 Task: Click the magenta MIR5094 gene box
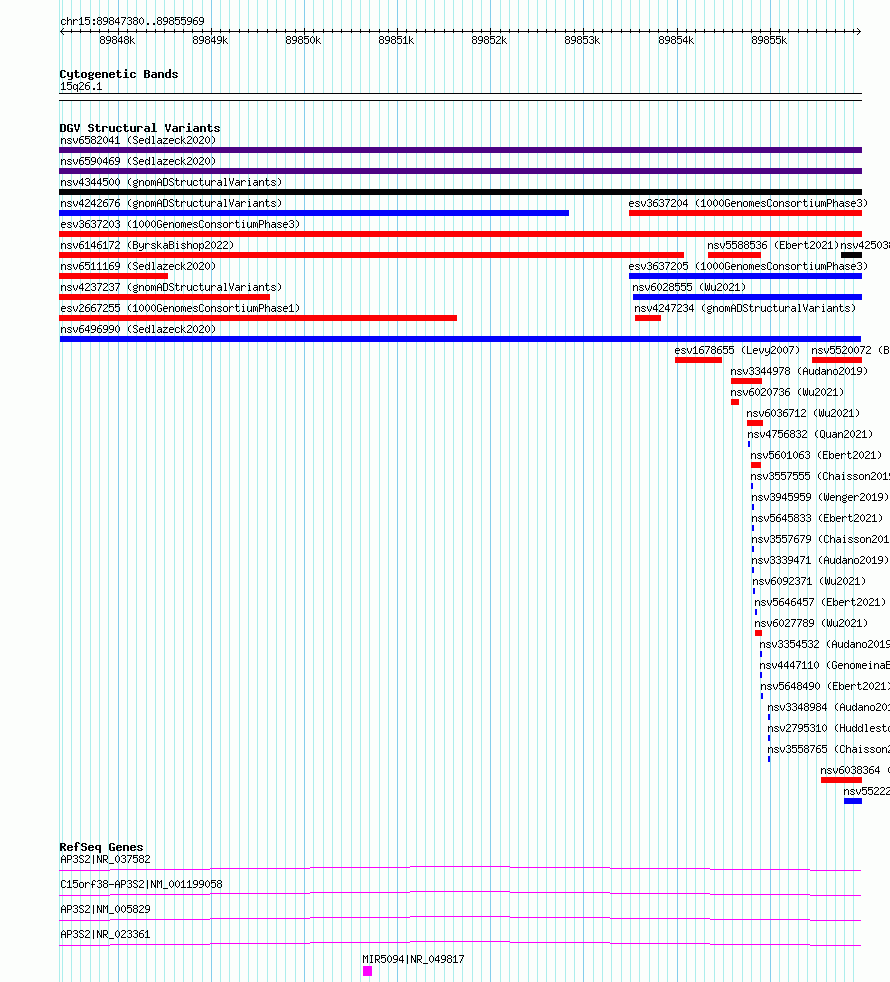[367, 971]
